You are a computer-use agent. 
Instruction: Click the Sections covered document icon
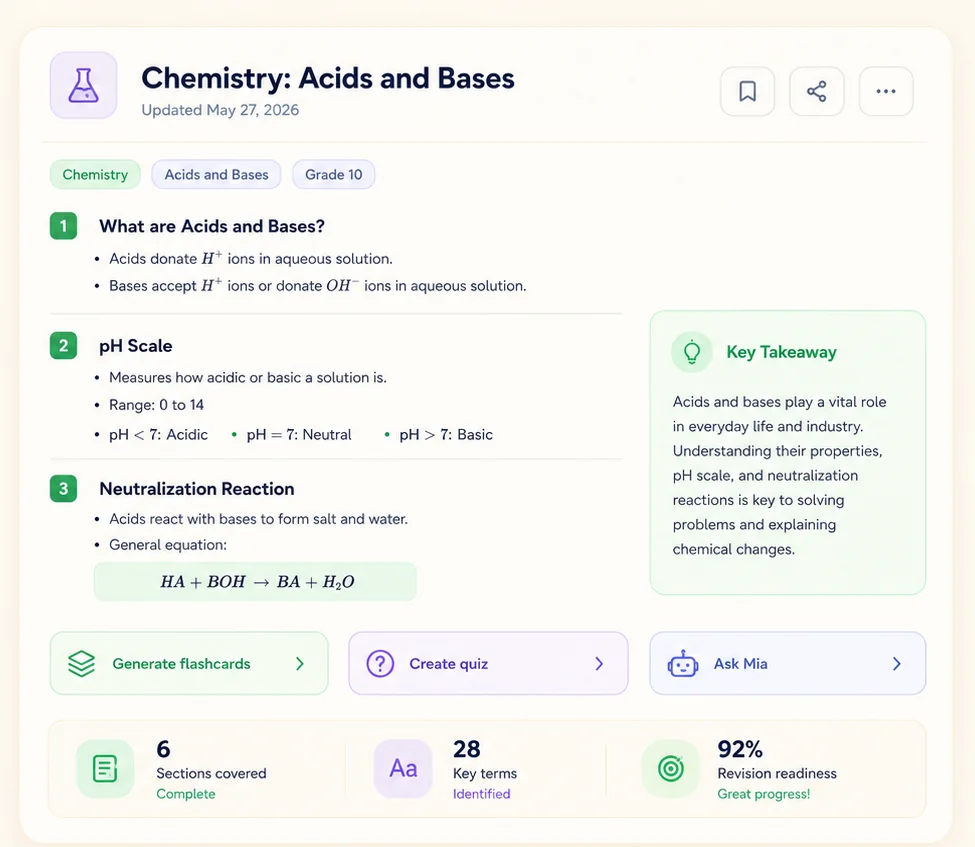tap(104, 769)
